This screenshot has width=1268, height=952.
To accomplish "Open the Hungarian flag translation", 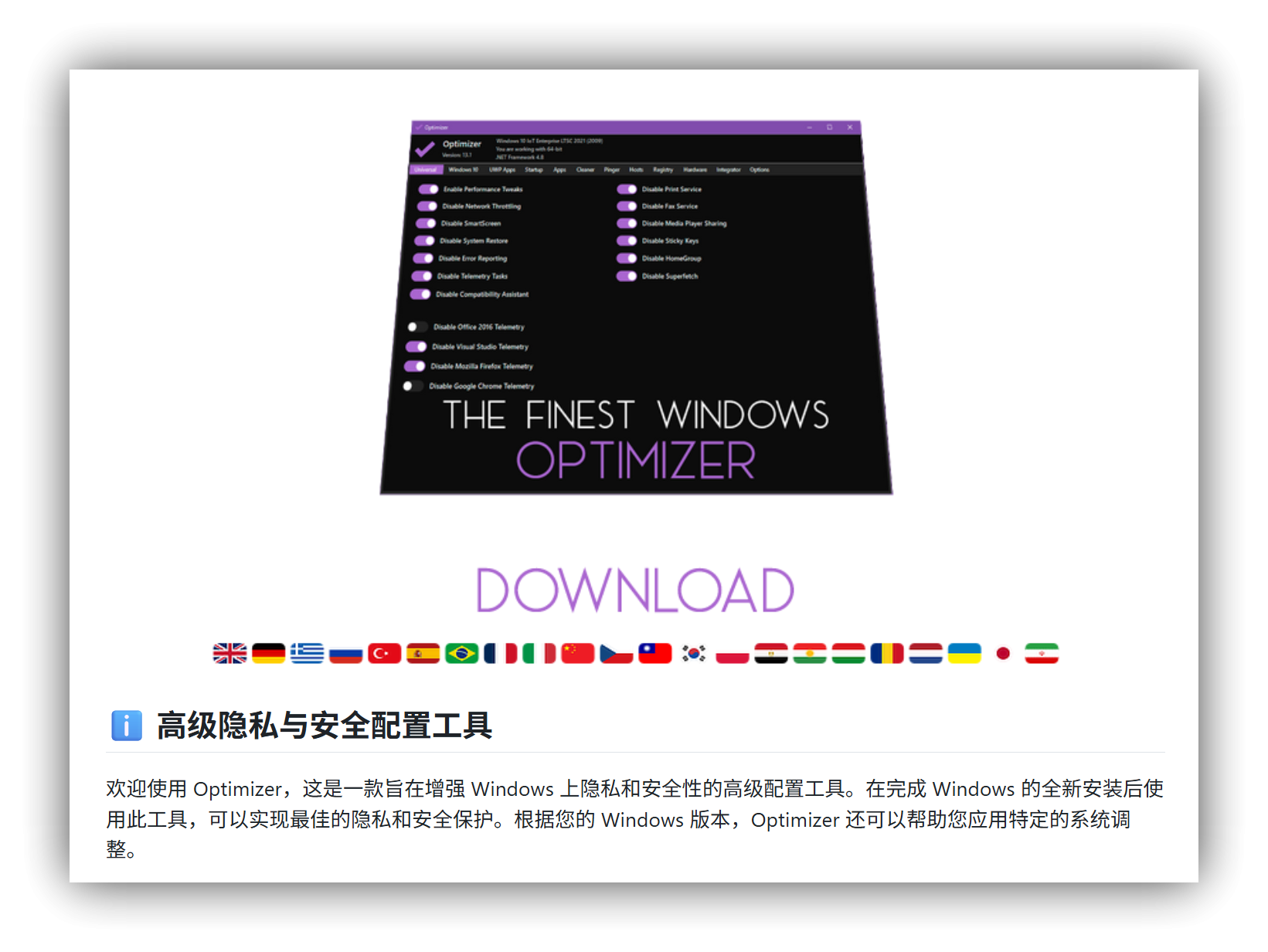I will pos(848,654).
